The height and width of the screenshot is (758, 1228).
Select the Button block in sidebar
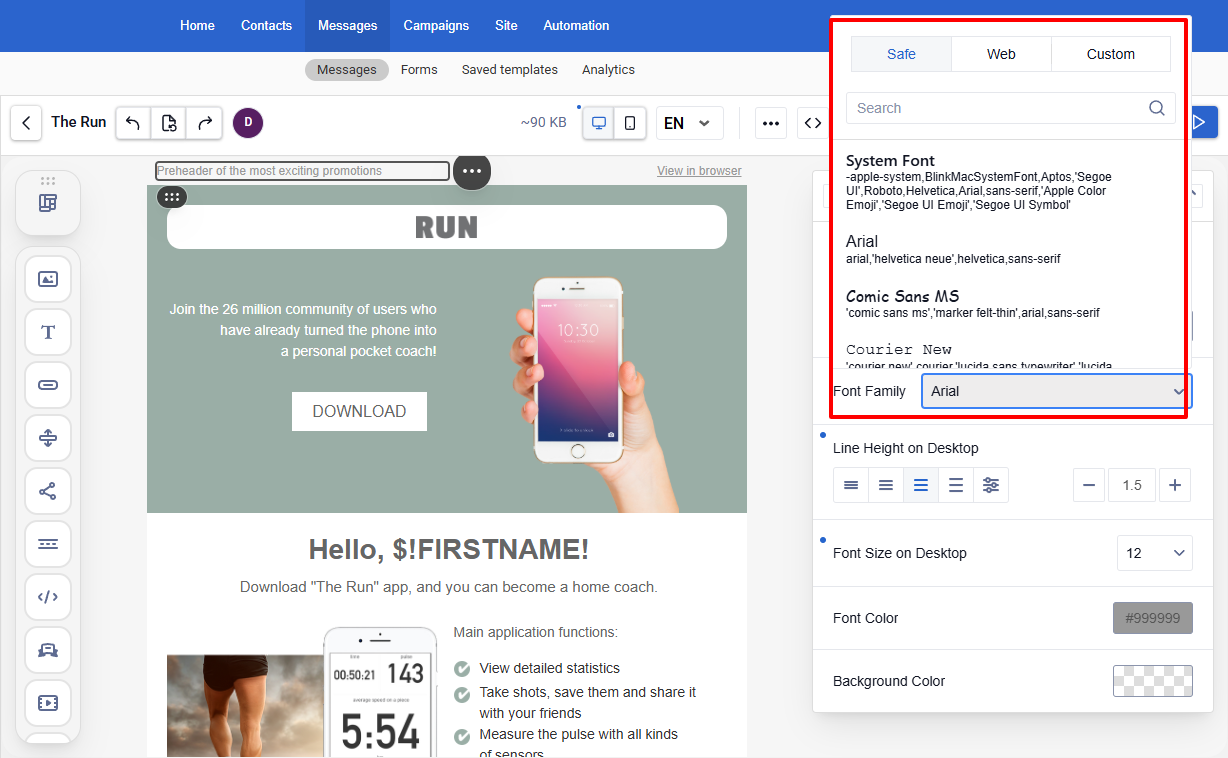tap(48, 385)
